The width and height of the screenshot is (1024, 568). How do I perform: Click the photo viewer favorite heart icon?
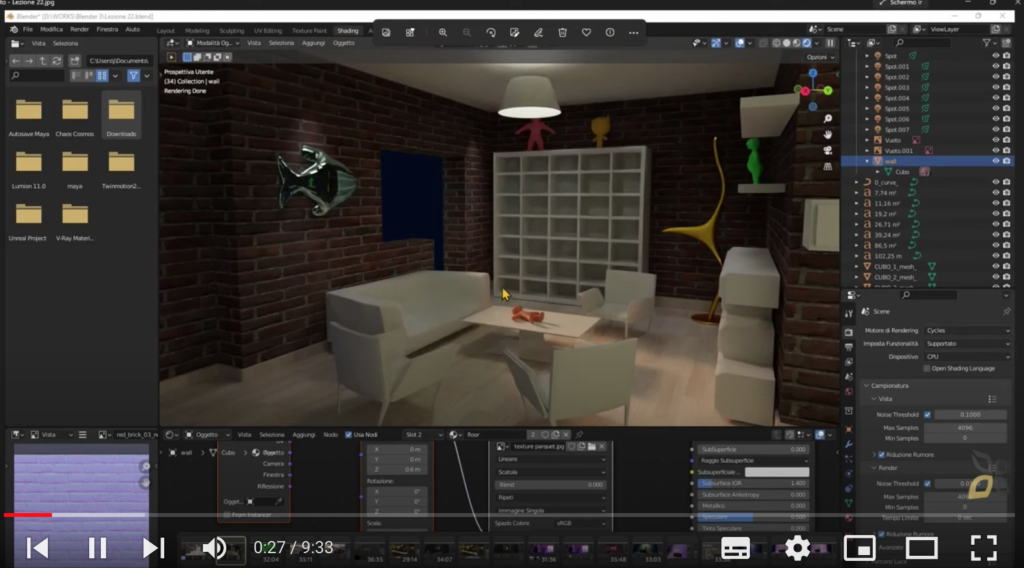click(586, 33)
